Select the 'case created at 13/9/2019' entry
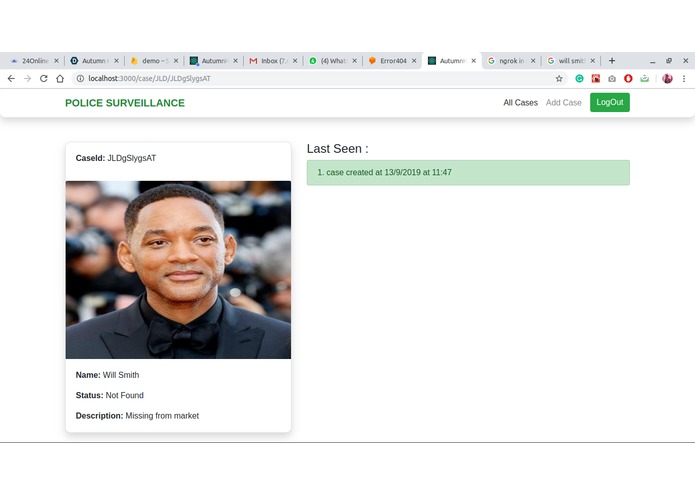This screenshot has width=695, height=494. (468, 172)
